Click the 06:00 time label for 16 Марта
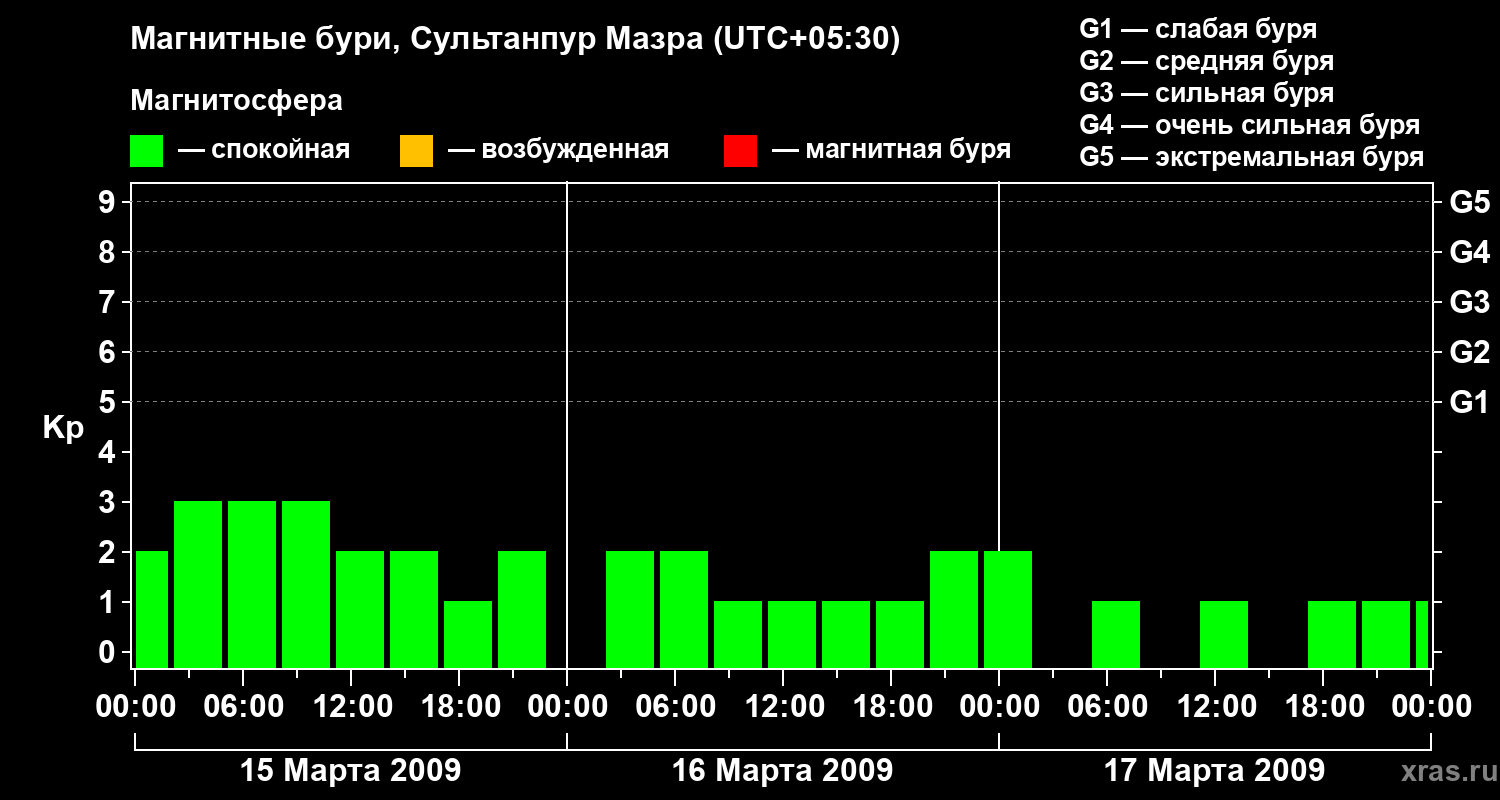 [x=675, y=707]
